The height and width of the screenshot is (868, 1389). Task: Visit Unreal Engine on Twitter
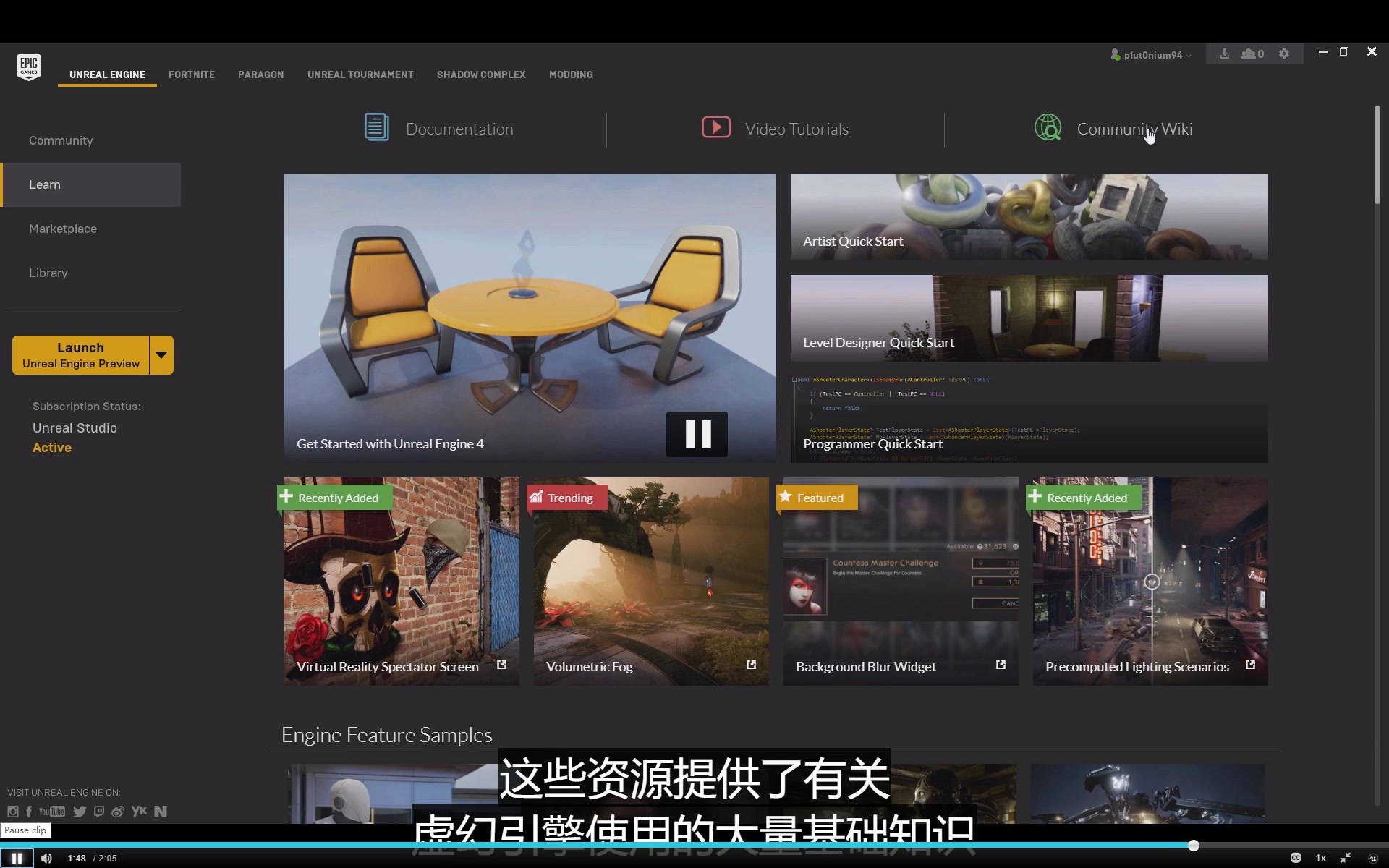coord(80,812)
